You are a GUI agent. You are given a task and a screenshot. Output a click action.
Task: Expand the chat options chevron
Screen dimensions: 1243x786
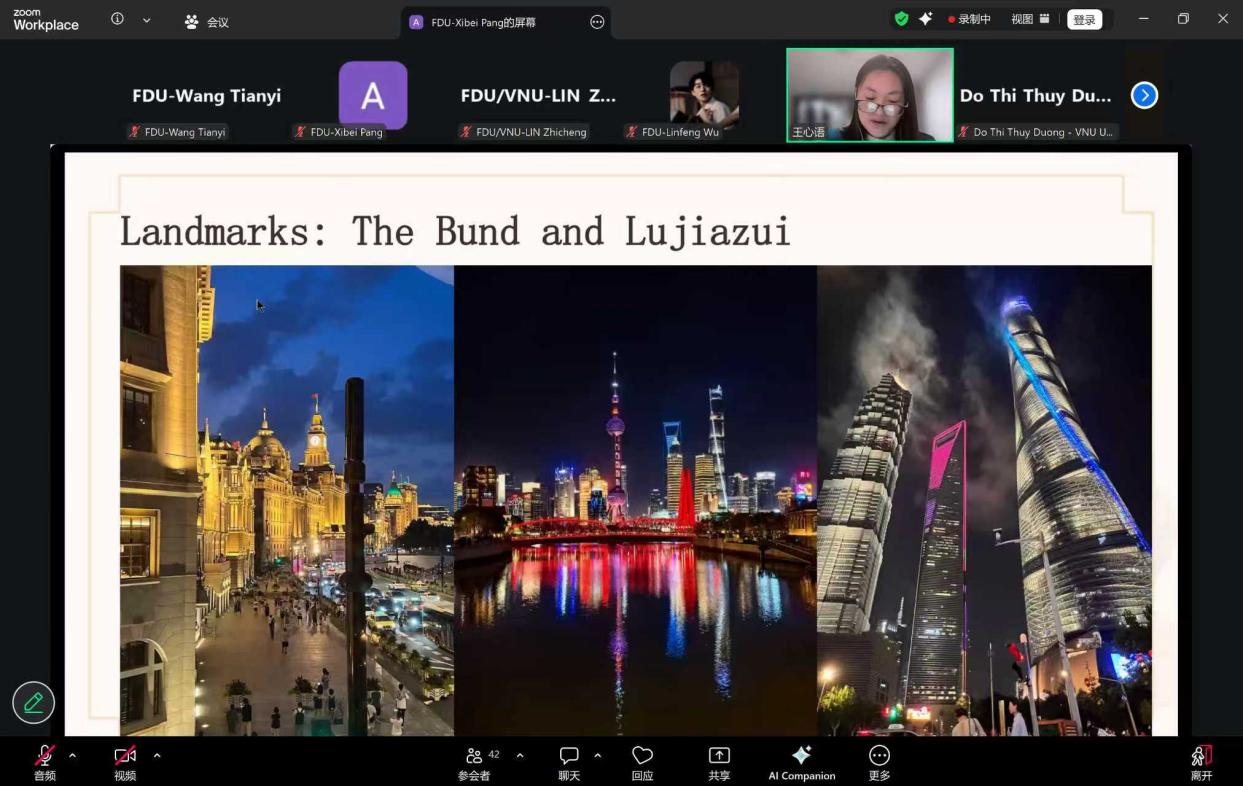pyautogui.click(x=598, y=755)
